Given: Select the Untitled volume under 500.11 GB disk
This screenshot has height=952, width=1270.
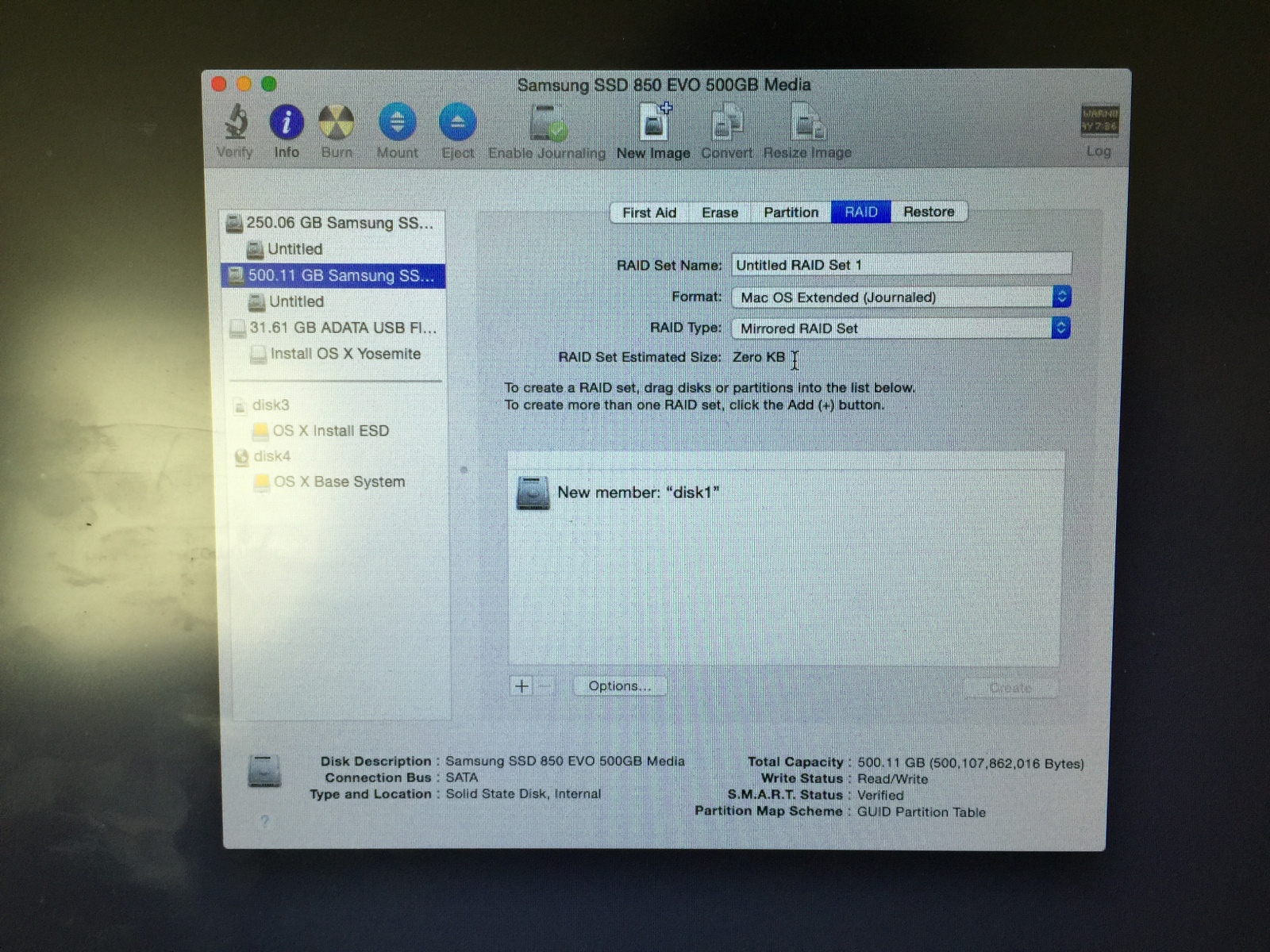Looking at the screenshot, I should tap(333, 301).
